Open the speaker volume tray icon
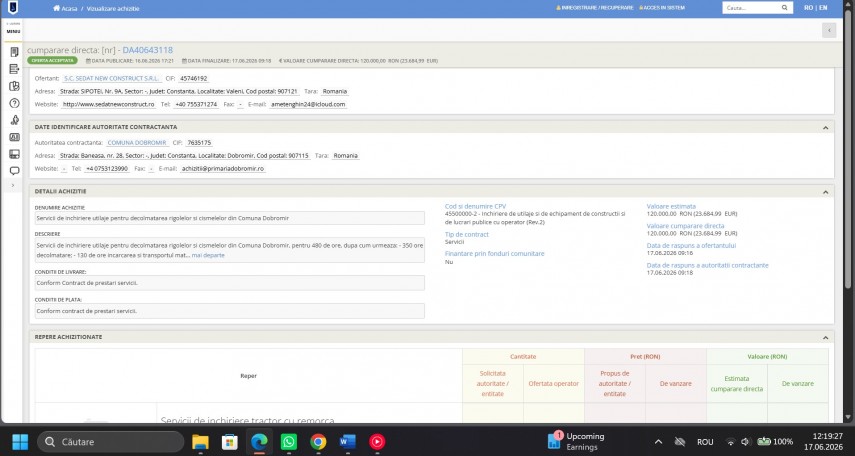The height and width of the screenshot is (456, 855). [x=745, y=442]
